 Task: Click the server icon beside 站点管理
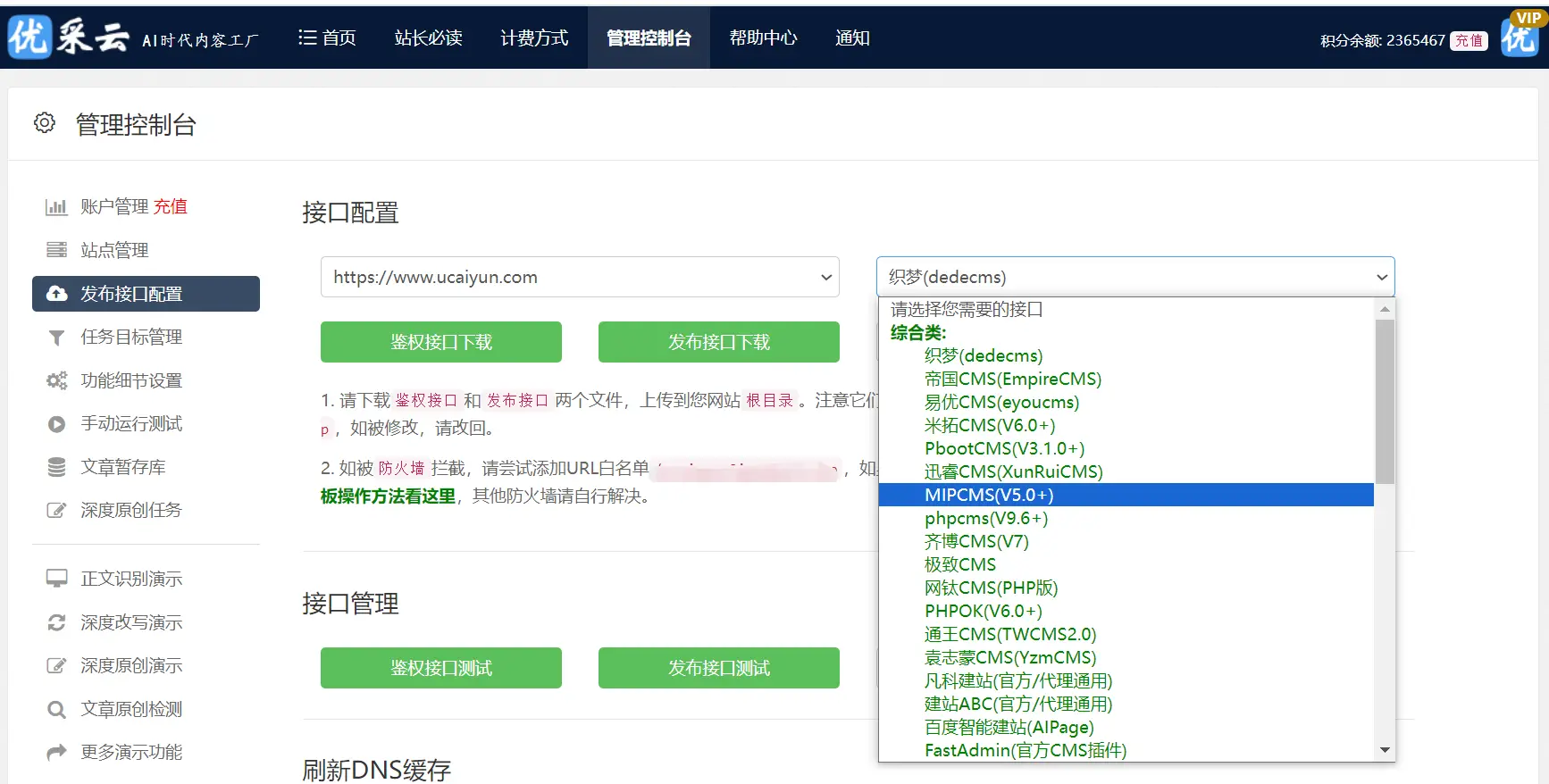point(56,250)
